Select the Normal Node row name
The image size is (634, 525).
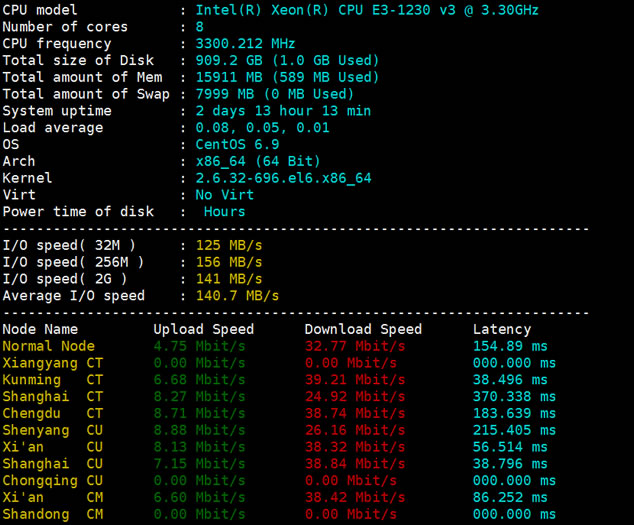tap(48, 346)
